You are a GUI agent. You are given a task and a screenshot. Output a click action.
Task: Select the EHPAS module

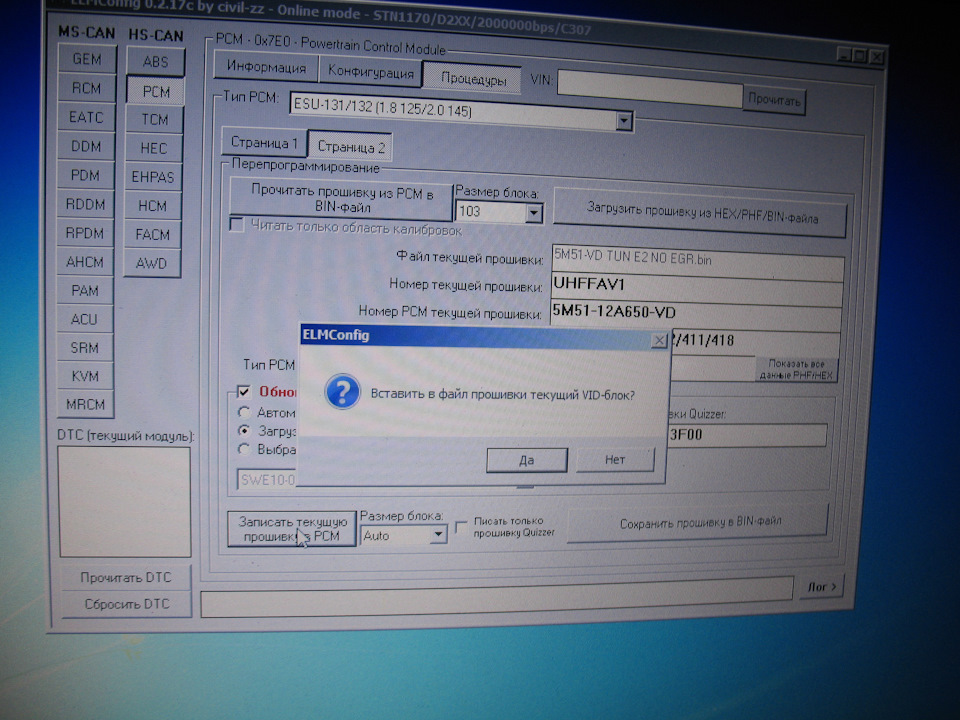153,178
